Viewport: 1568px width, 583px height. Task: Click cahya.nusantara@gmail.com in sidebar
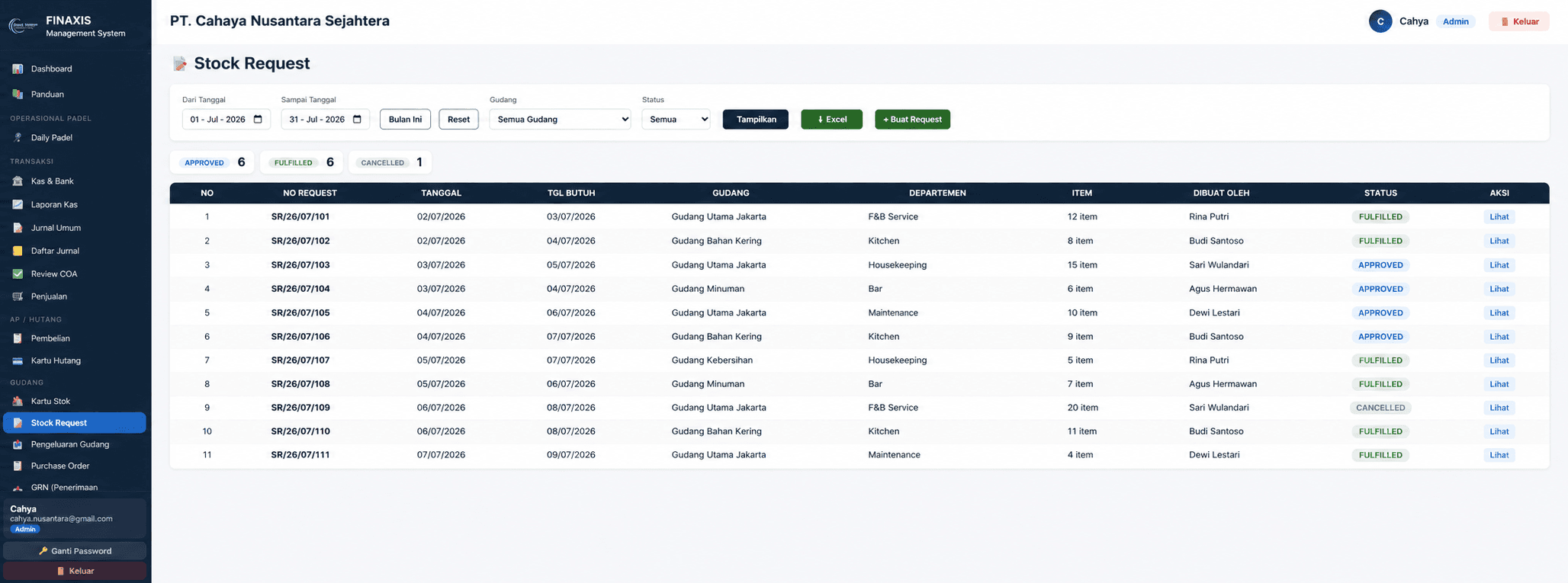point(61,519)
